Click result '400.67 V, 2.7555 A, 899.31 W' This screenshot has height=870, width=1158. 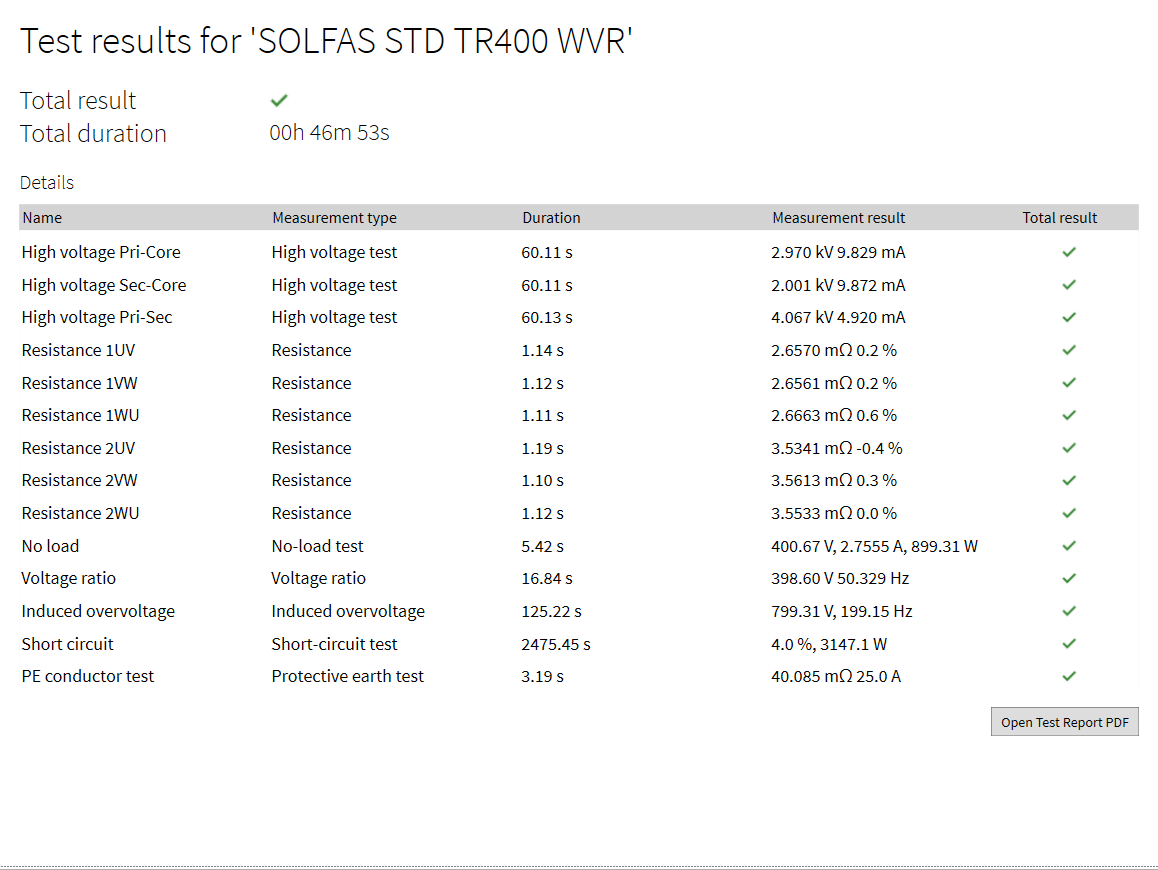(x=874, y=546)
